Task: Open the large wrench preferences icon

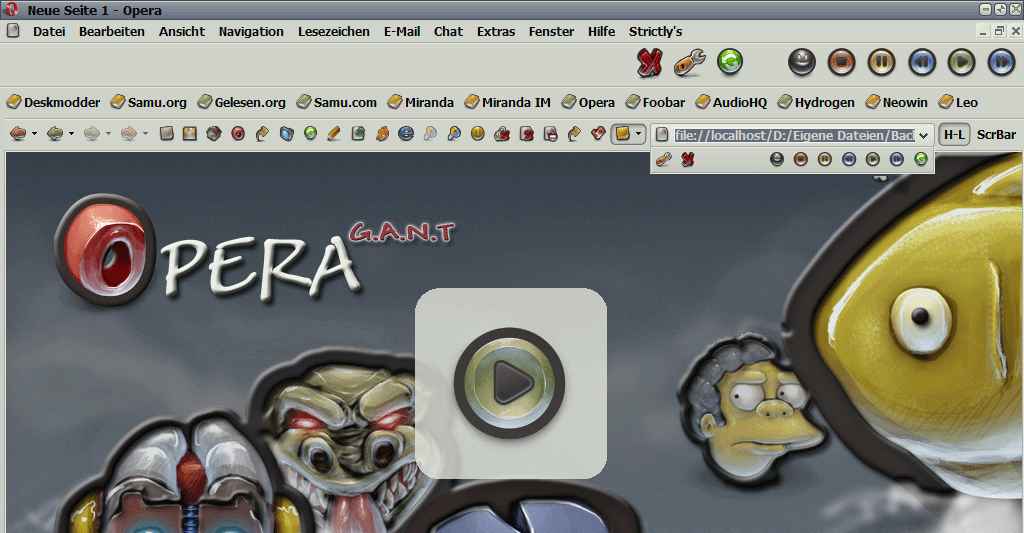Action: tap(690, 63)
